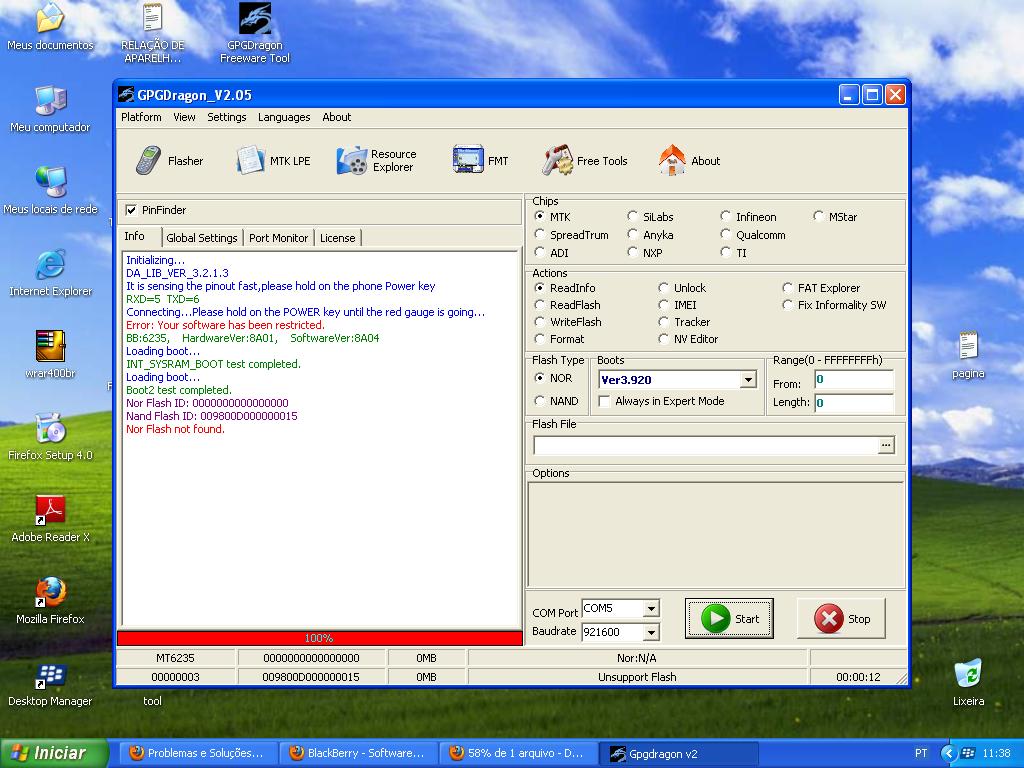Image resolution: width=1024 pixels, height=768 pixels.
Task: Switch to the License tab
Action: point(338,238)
